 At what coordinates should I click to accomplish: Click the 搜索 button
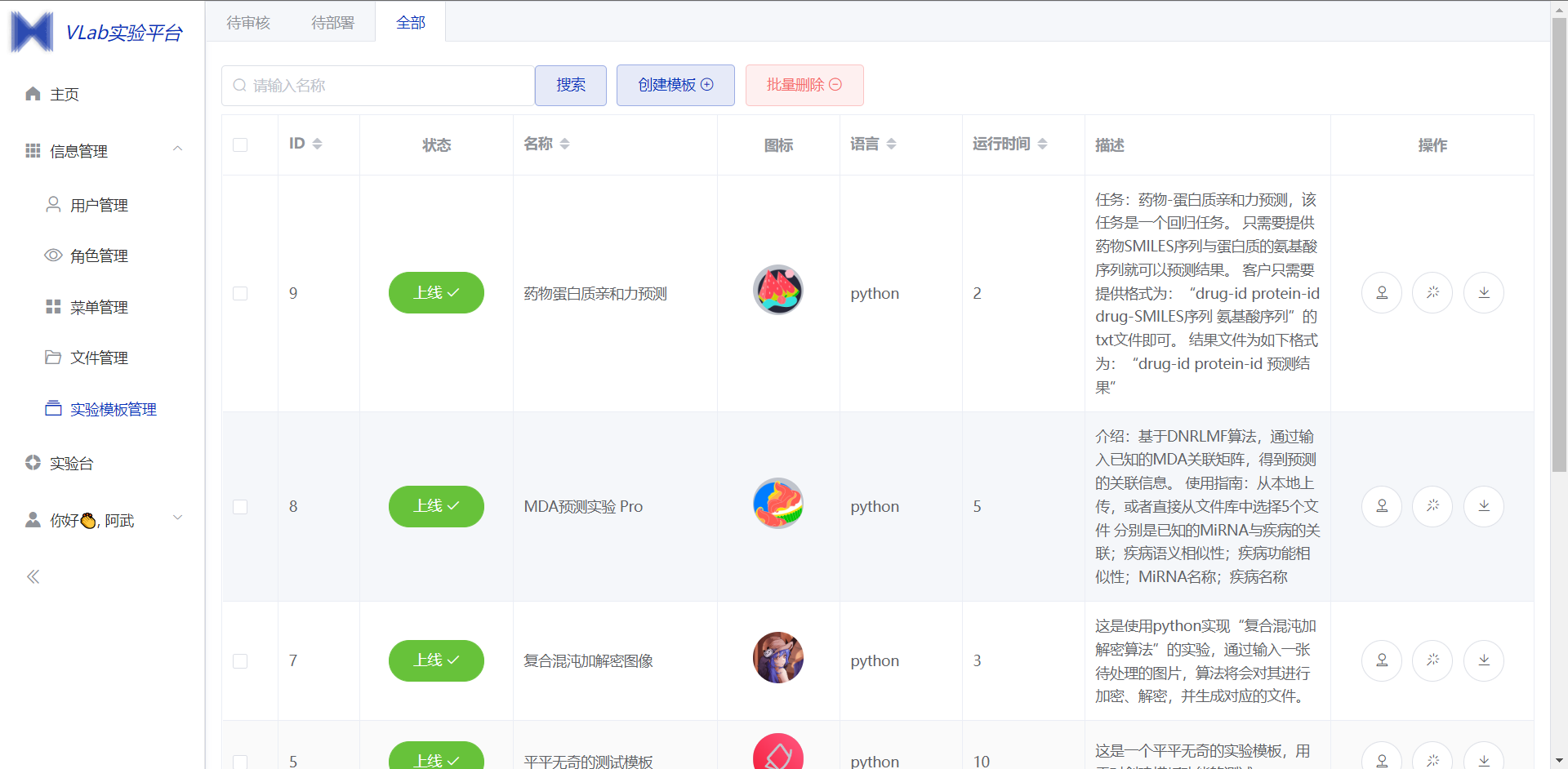571,85
